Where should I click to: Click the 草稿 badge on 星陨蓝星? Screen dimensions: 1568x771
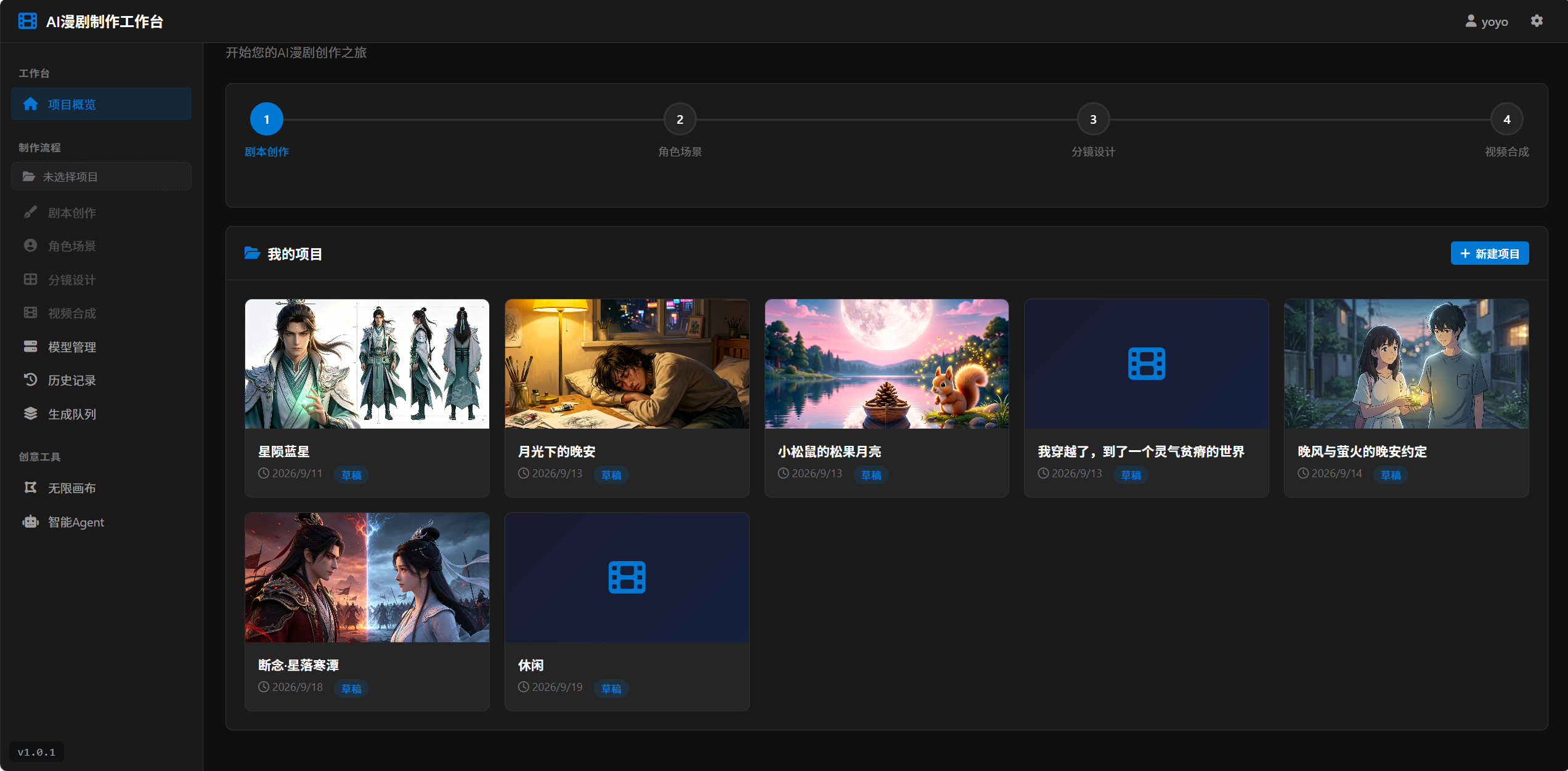[x=351, y=475]
